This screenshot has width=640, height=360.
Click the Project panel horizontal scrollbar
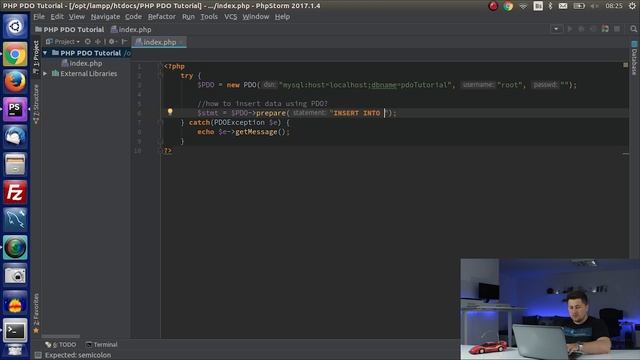click(61, 337)
